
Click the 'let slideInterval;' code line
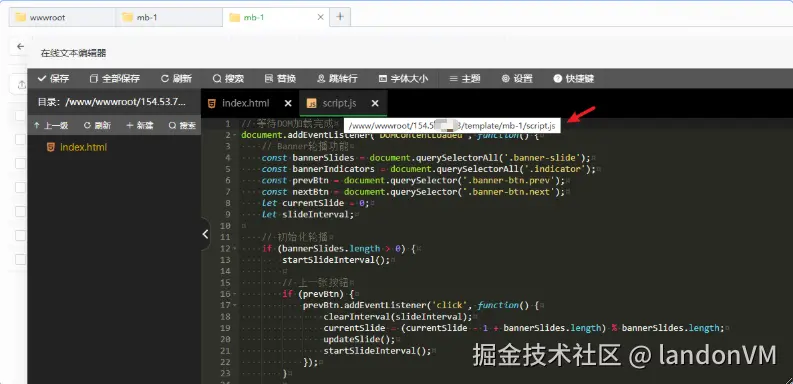point(307,215)
